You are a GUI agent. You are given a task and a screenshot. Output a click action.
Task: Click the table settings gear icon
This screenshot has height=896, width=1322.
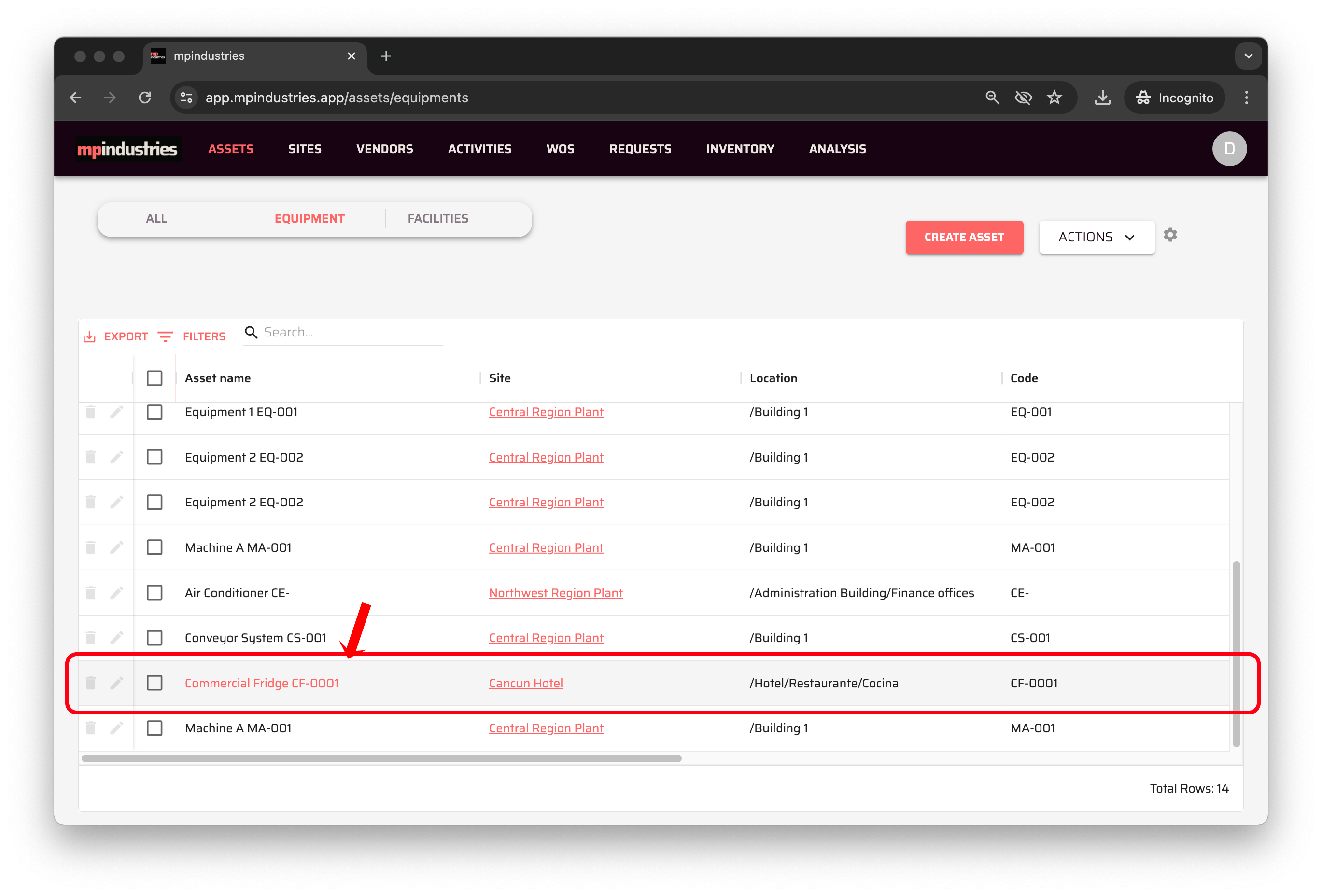click(1169, 235)
